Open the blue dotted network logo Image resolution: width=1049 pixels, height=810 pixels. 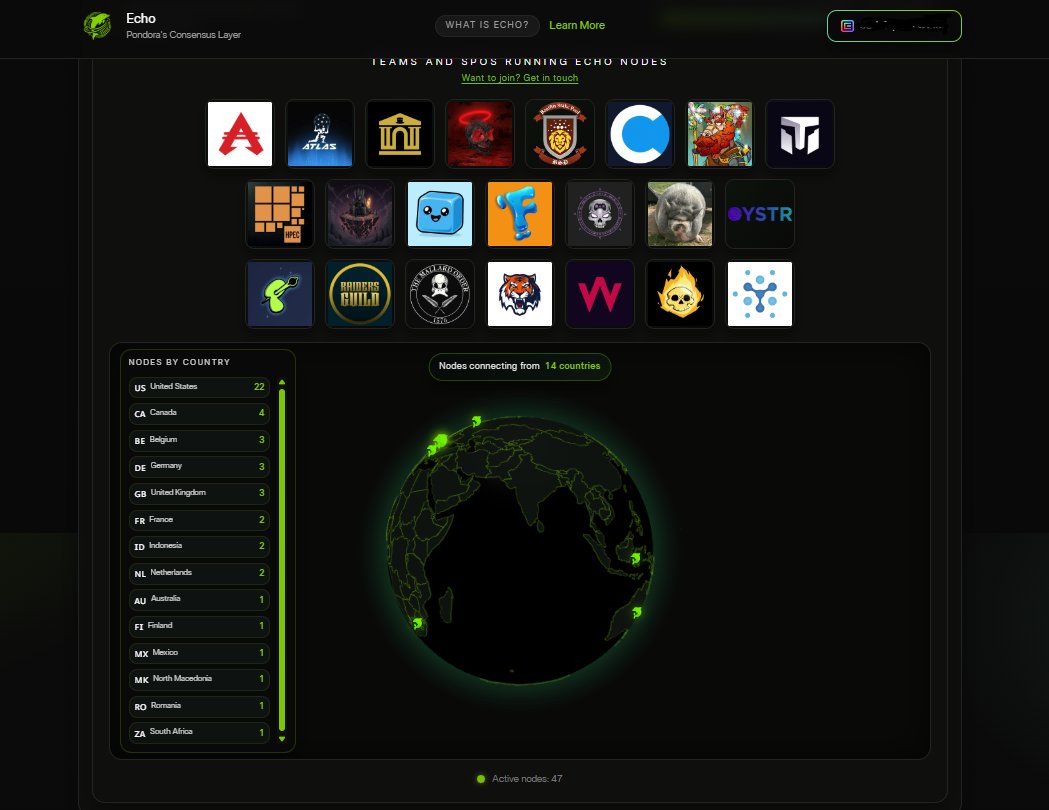[x=760, y=294]
